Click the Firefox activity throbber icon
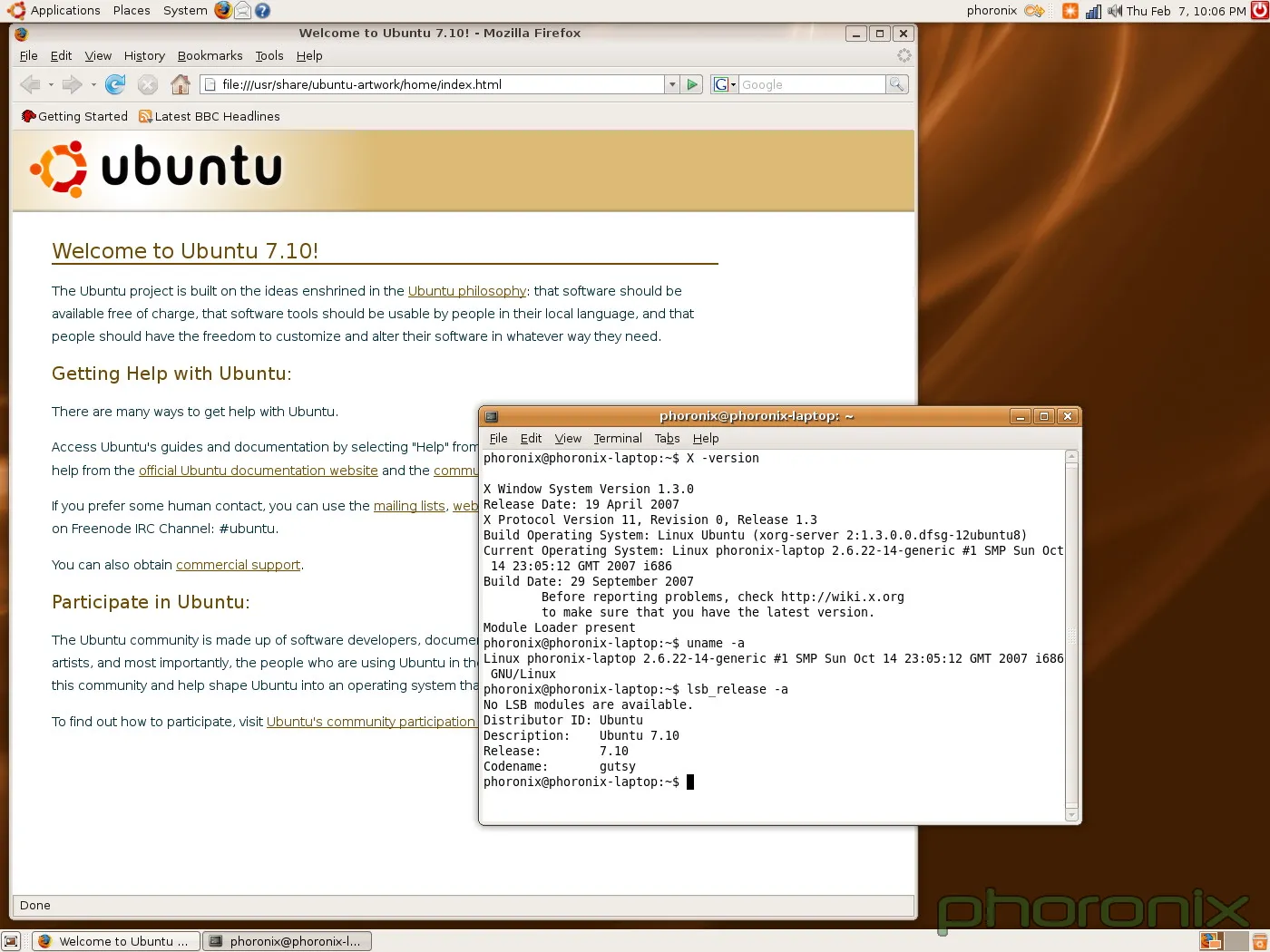The height and width of the screenshot is (952, 1270). pos(904,55)
